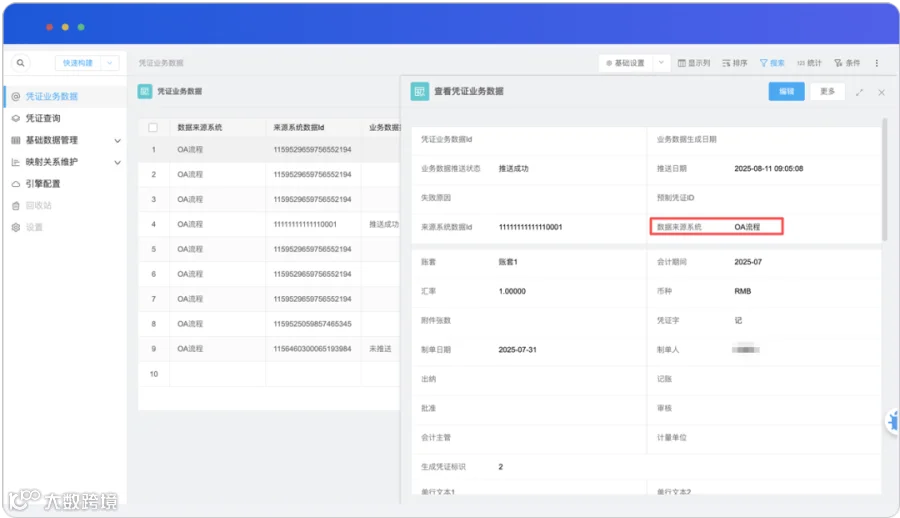The image size is (900, 518).
Task: Click the detail panel vertical scrollbar
Action: 885,179
